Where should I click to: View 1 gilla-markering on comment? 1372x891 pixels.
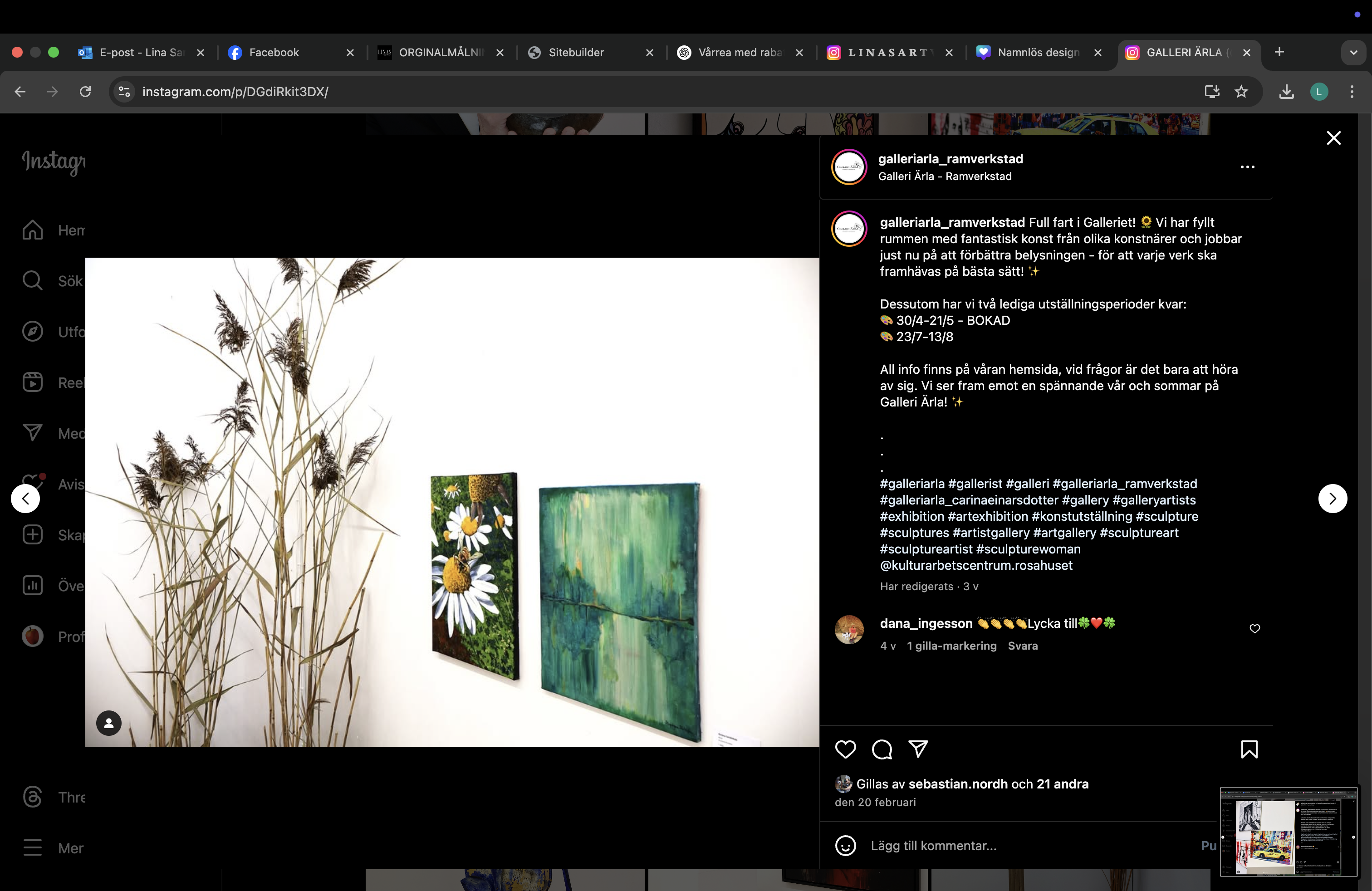(952, 646)
